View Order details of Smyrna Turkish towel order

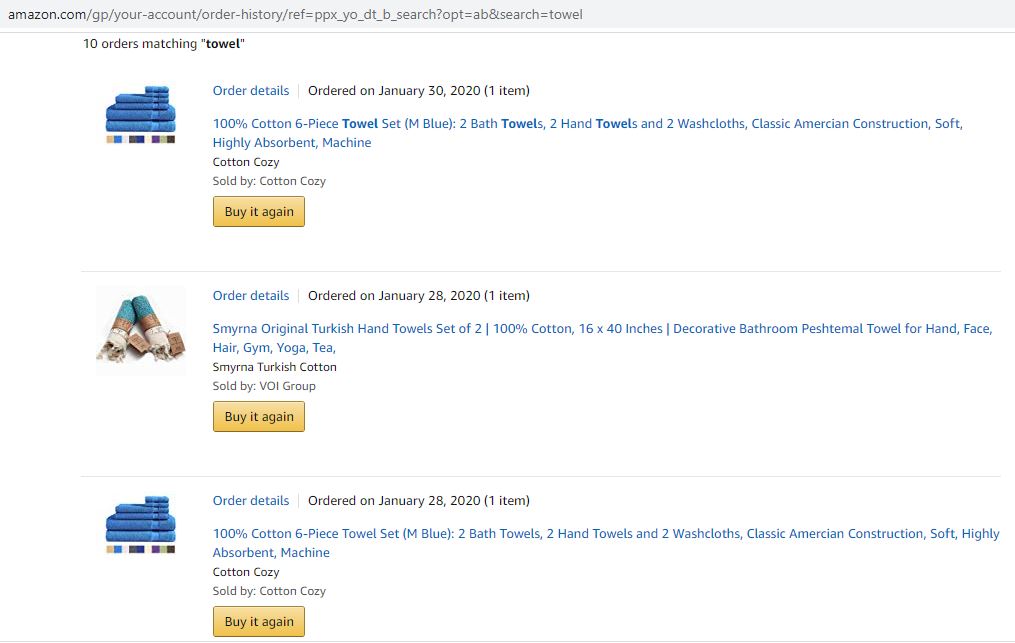point(251,295)
